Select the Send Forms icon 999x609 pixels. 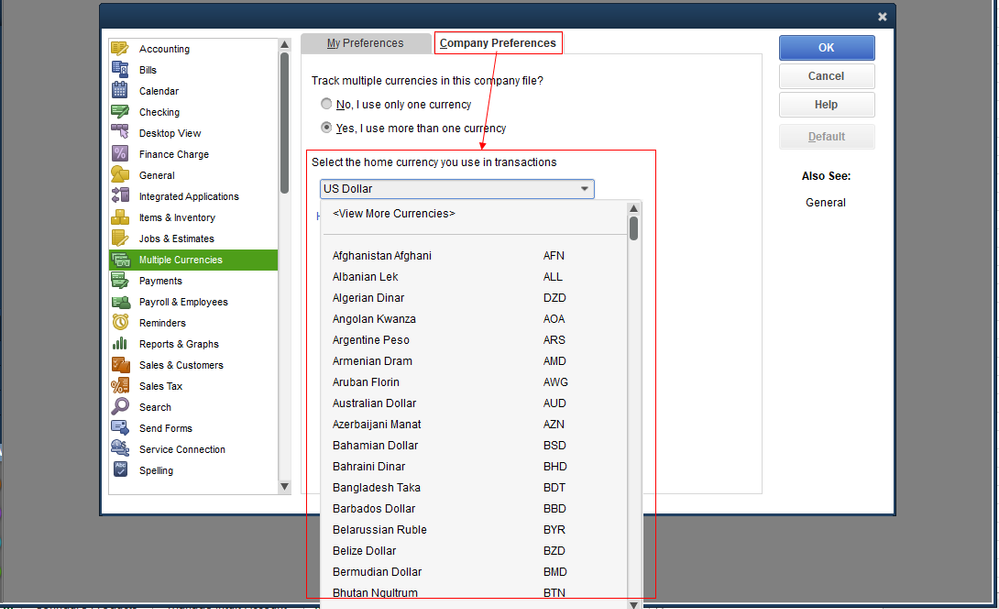click(x=120, y=427)
